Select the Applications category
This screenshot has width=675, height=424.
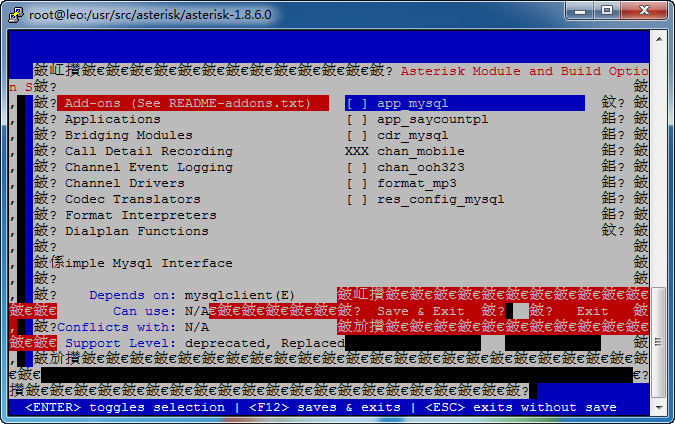point(113,119)
